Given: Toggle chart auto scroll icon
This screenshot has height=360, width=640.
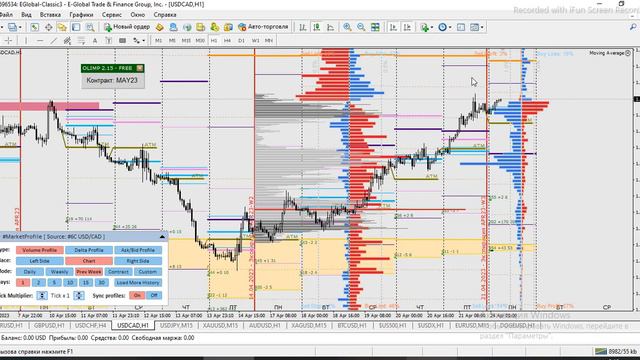Looking at the screenshot, I should pos(393,27).
